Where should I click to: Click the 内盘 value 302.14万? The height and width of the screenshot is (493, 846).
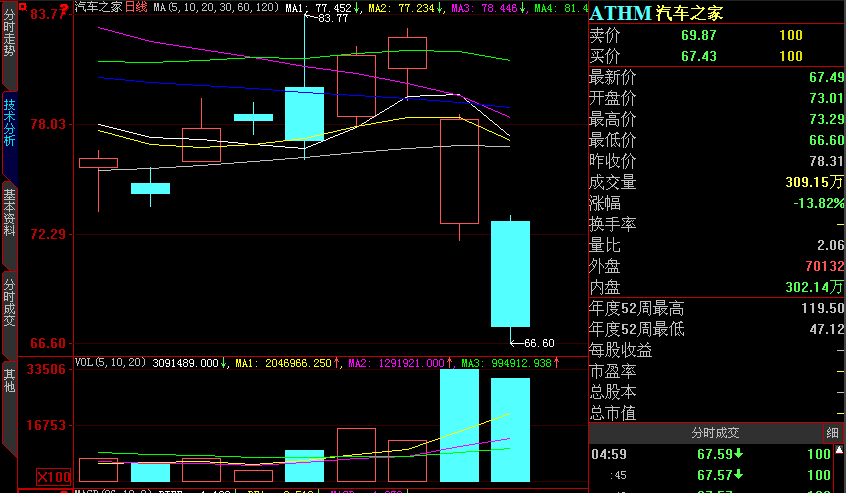[814, 287]
